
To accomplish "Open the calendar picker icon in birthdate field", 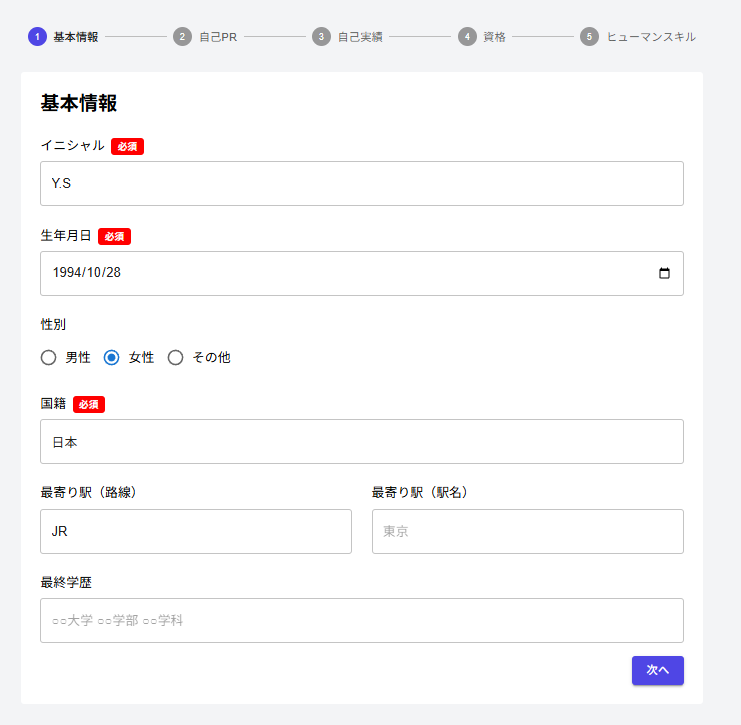I will pyautogui.click(x=665, y=273).
